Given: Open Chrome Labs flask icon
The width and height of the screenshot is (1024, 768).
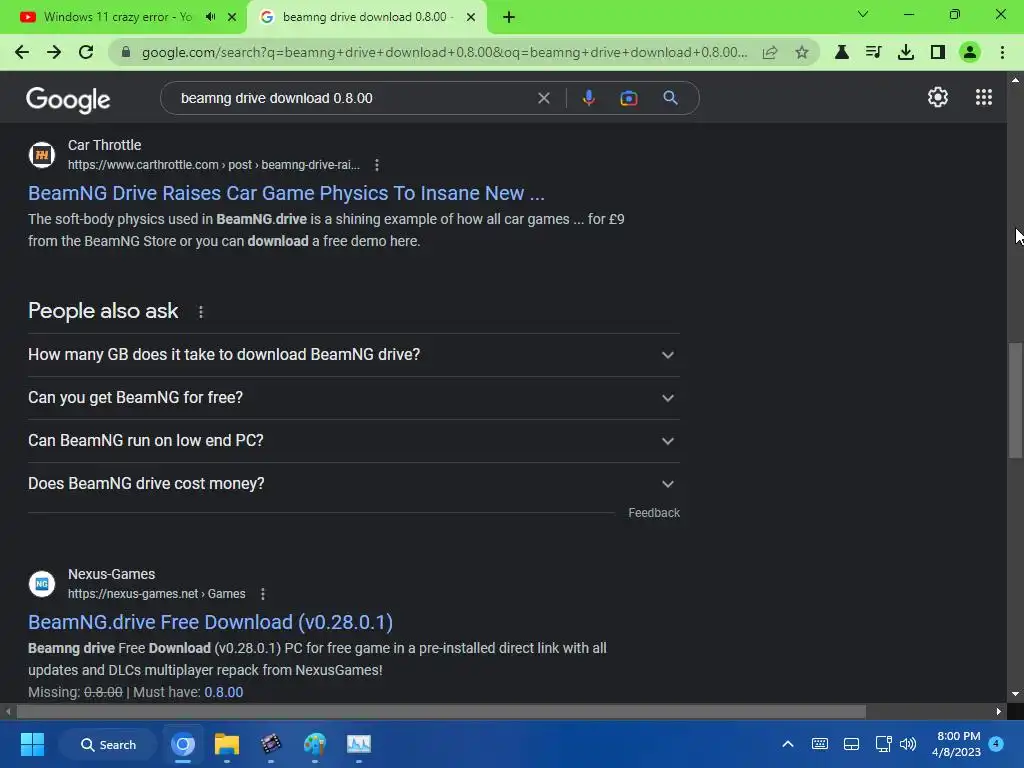Looking at the screenshot, I should pyautogui.click(x=841, y=52).
